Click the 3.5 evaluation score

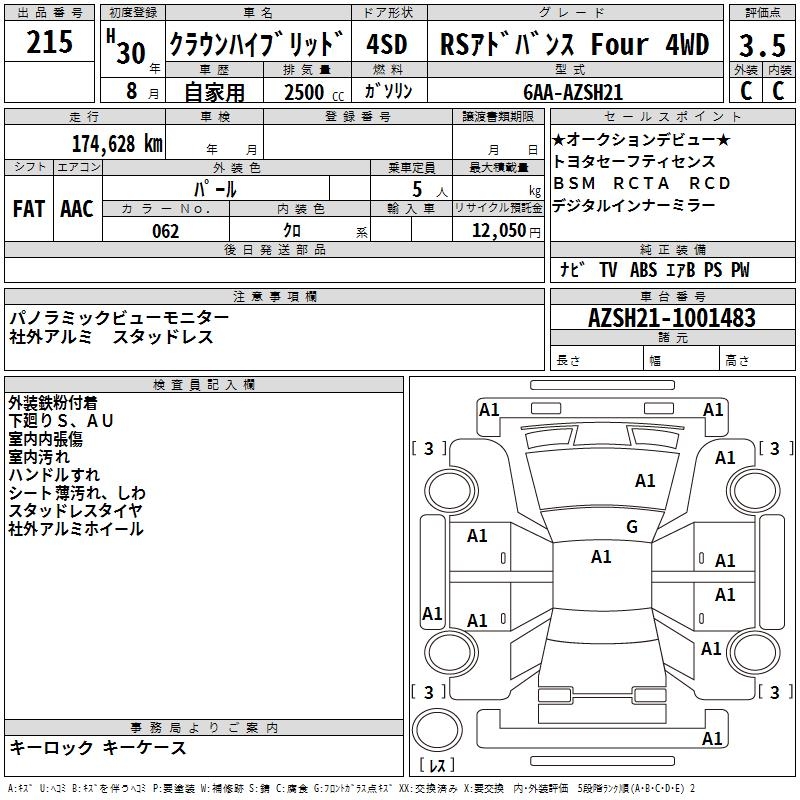coord(760,44)
